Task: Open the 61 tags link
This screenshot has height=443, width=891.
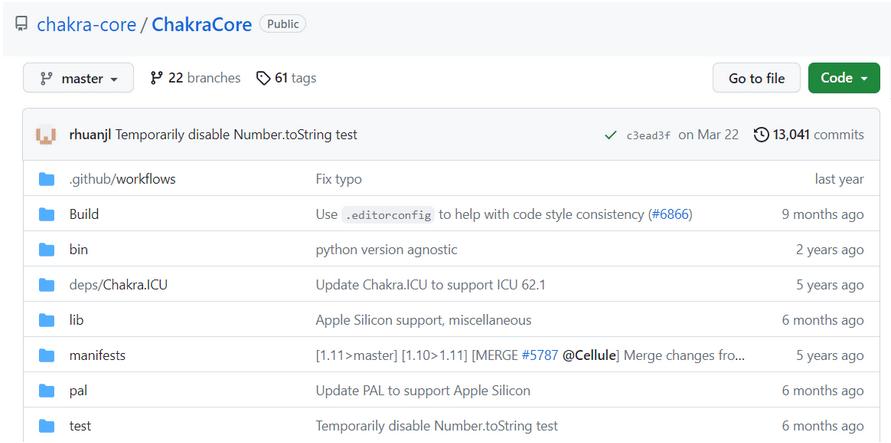Action: tap(286, 78)
